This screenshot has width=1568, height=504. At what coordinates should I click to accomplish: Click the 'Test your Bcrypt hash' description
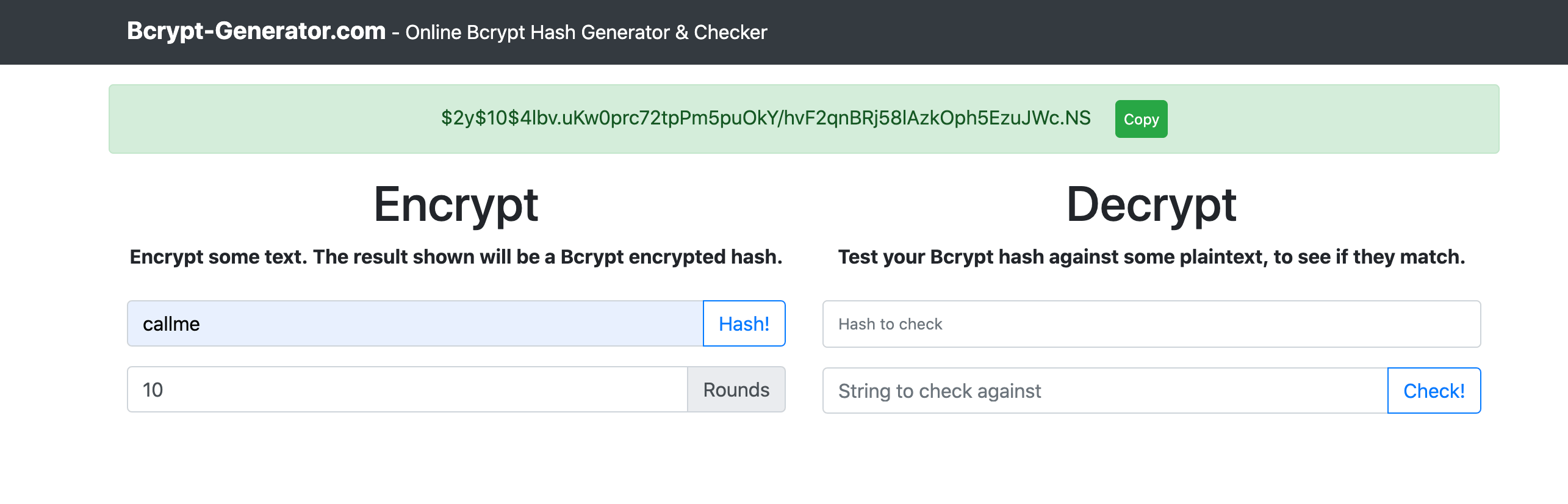[1151, 257]
